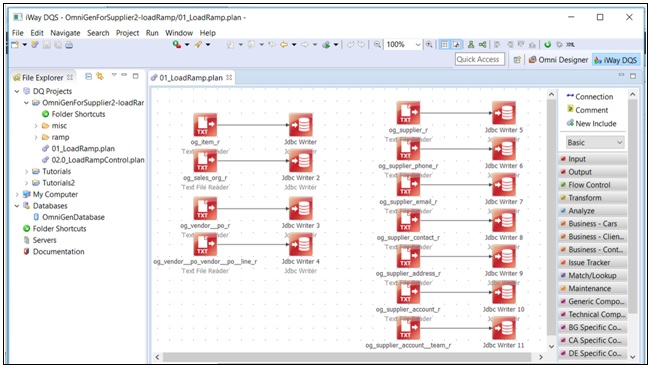Click the Zoom out magnifier icon
The width and height of the screenshot is (651, 368).
tap(377, 44)
